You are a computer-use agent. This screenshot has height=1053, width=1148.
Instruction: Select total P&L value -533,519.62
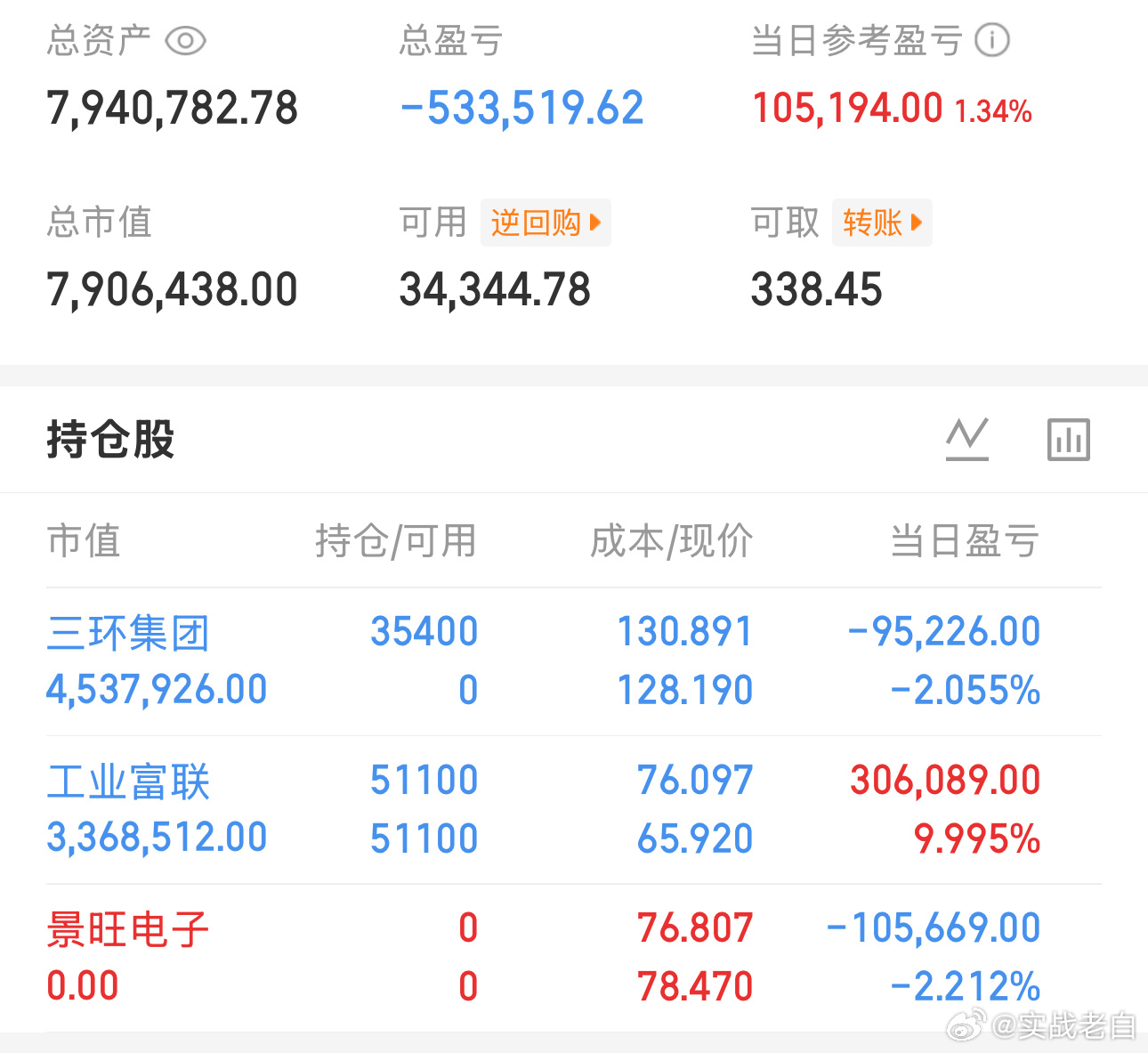(x=521, y=109)
